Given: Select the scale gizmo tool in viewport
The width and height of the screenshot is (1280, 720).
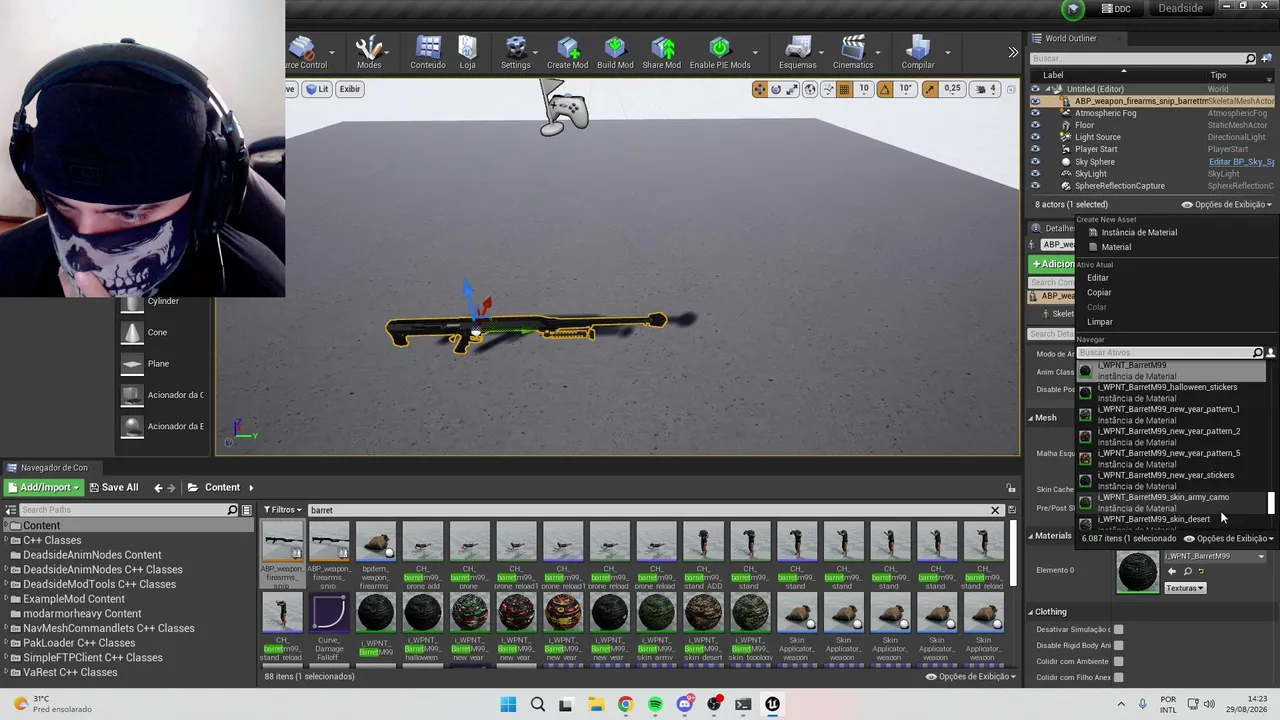Looking at the screenshot, I should 791,89.
